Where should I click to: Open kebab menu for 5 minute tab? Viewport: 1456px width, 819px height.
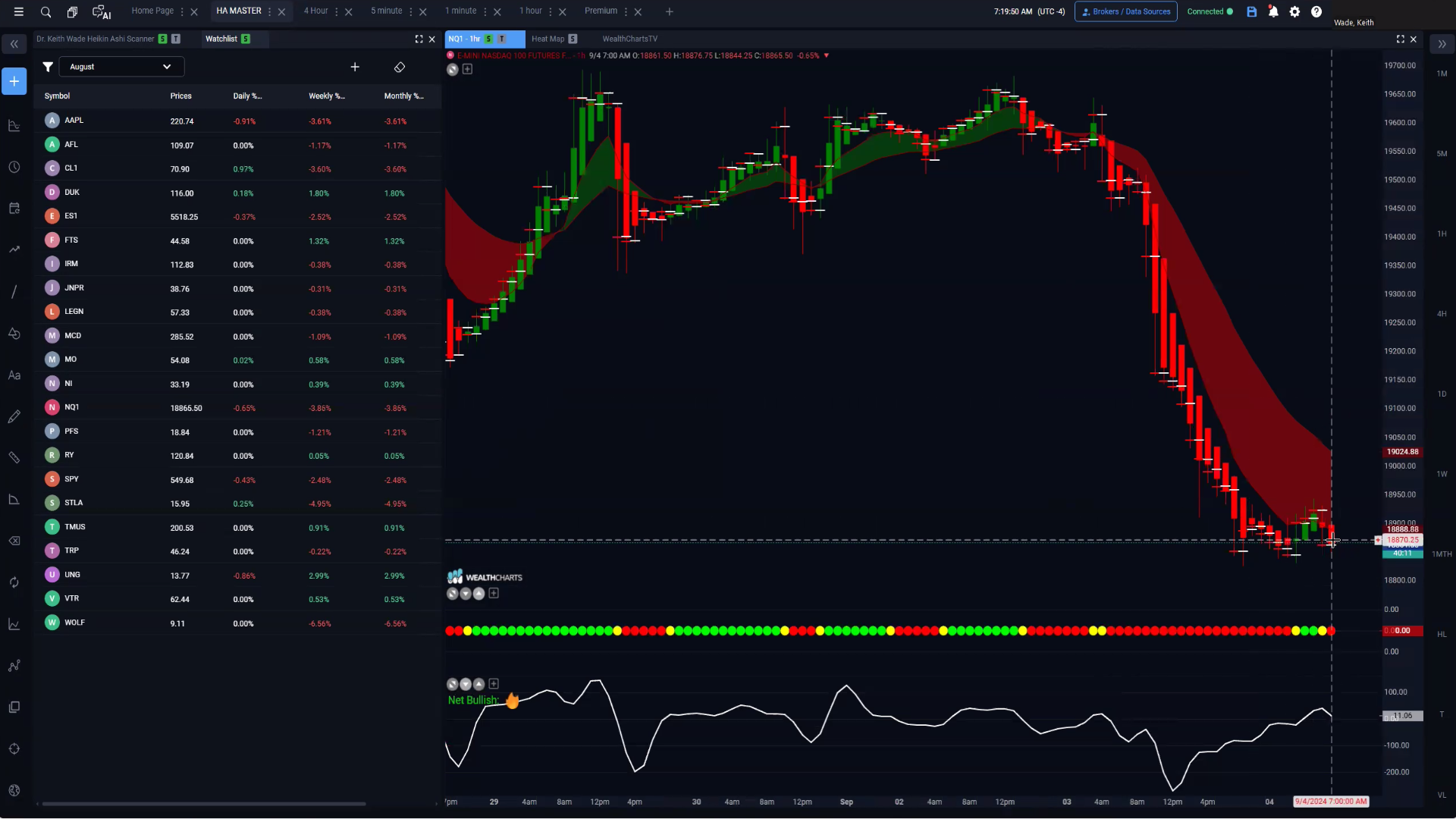tap(410, 11)
